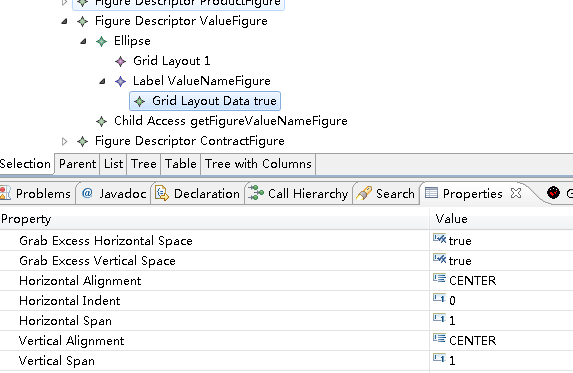
Task: Click the Search flashlight icon
Action: tap(364, 193)
